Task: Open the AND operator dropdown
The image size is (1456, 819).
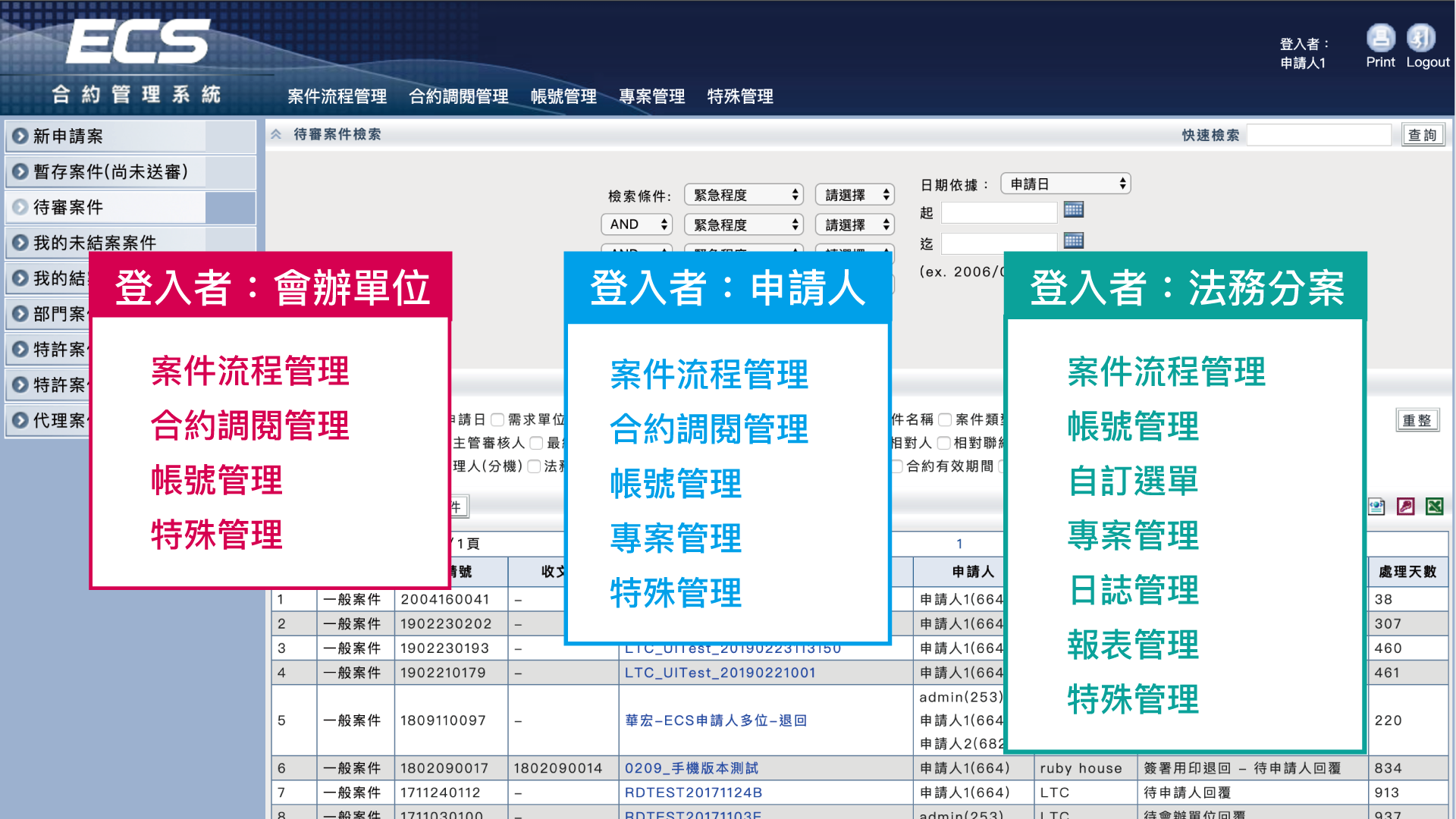Action: (x=637, y=224)
